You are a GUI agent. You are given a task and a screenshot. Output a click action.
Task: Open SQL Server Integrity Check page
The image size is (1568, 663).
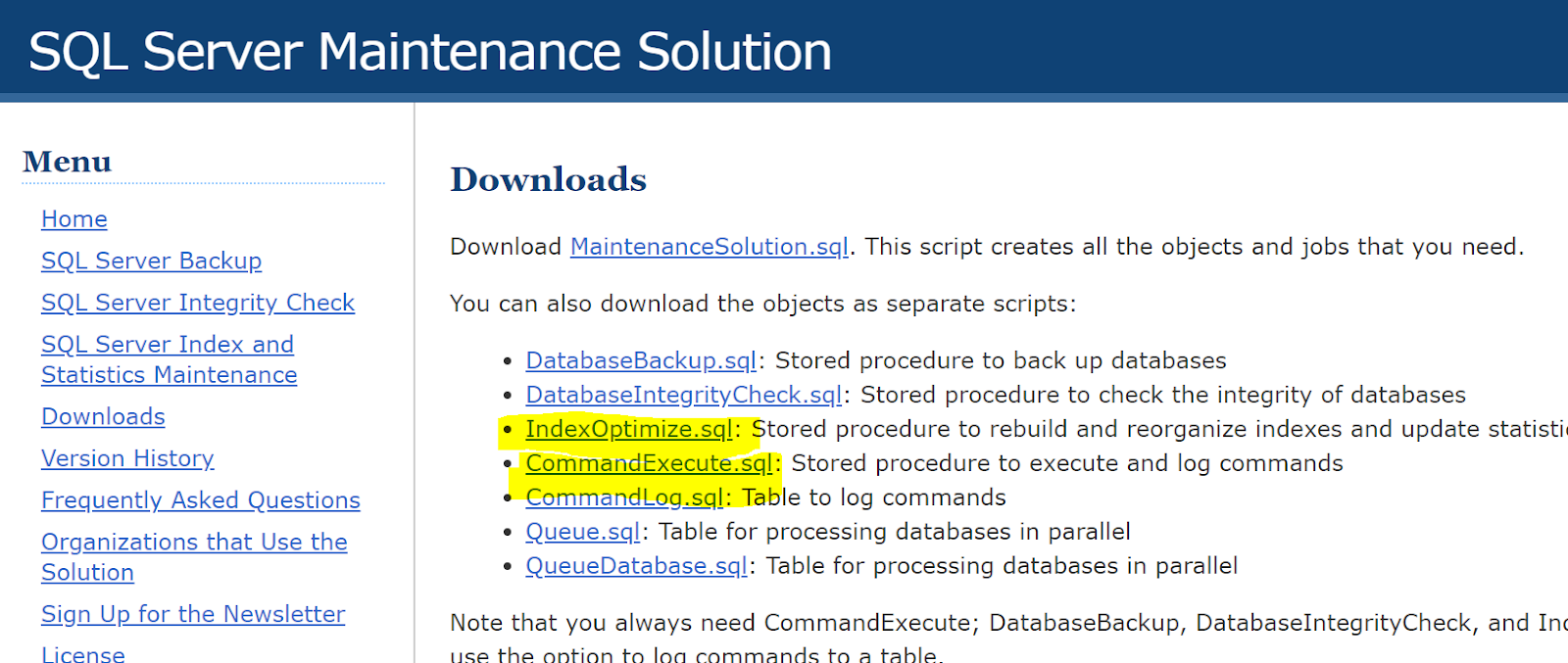click(198, 303)
